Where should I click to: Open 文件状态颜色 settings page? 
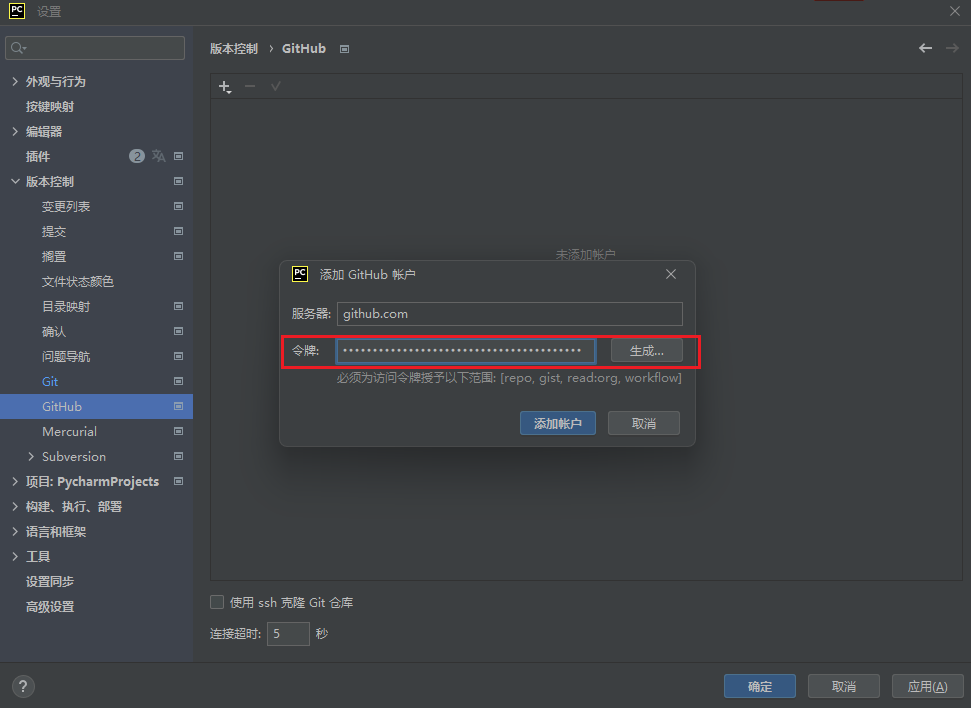click(x=77, y=281)
